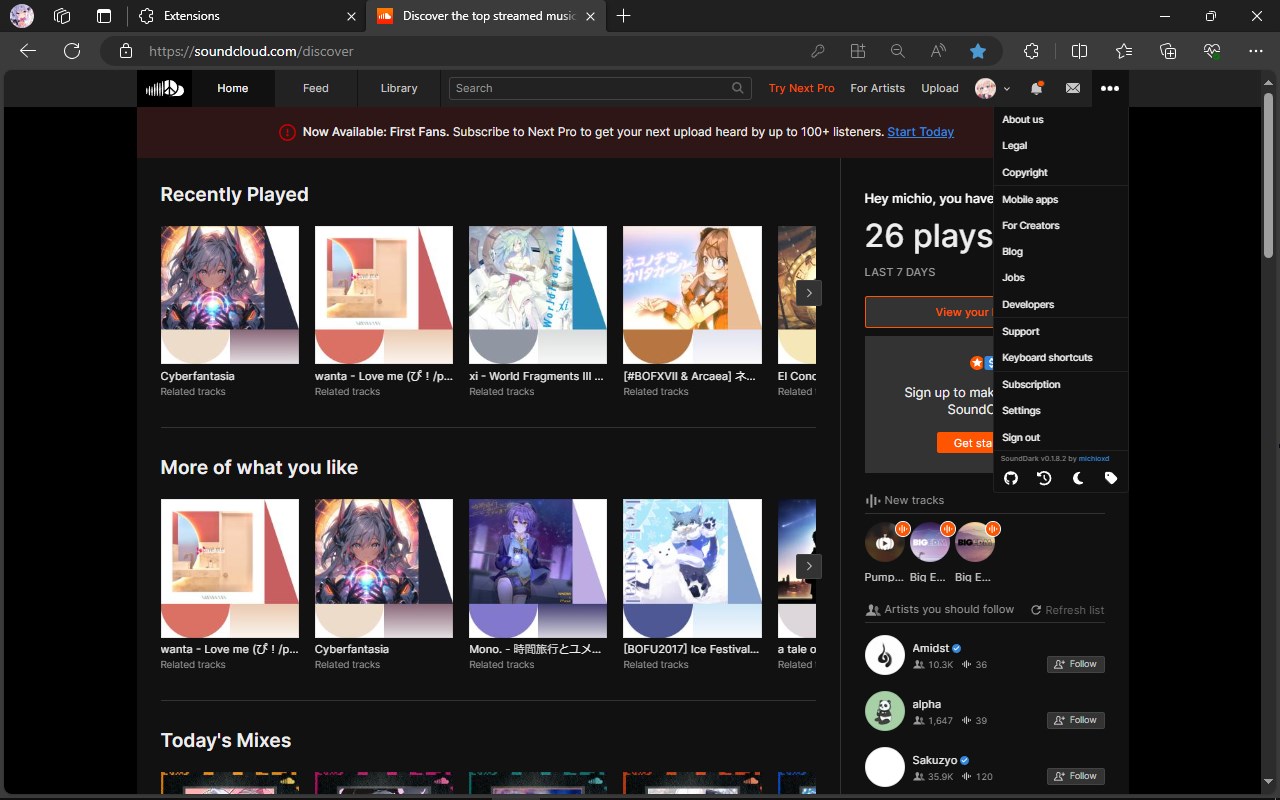Follow the artist alpha
This screenshot has height=800, width=1280.
1076,720
